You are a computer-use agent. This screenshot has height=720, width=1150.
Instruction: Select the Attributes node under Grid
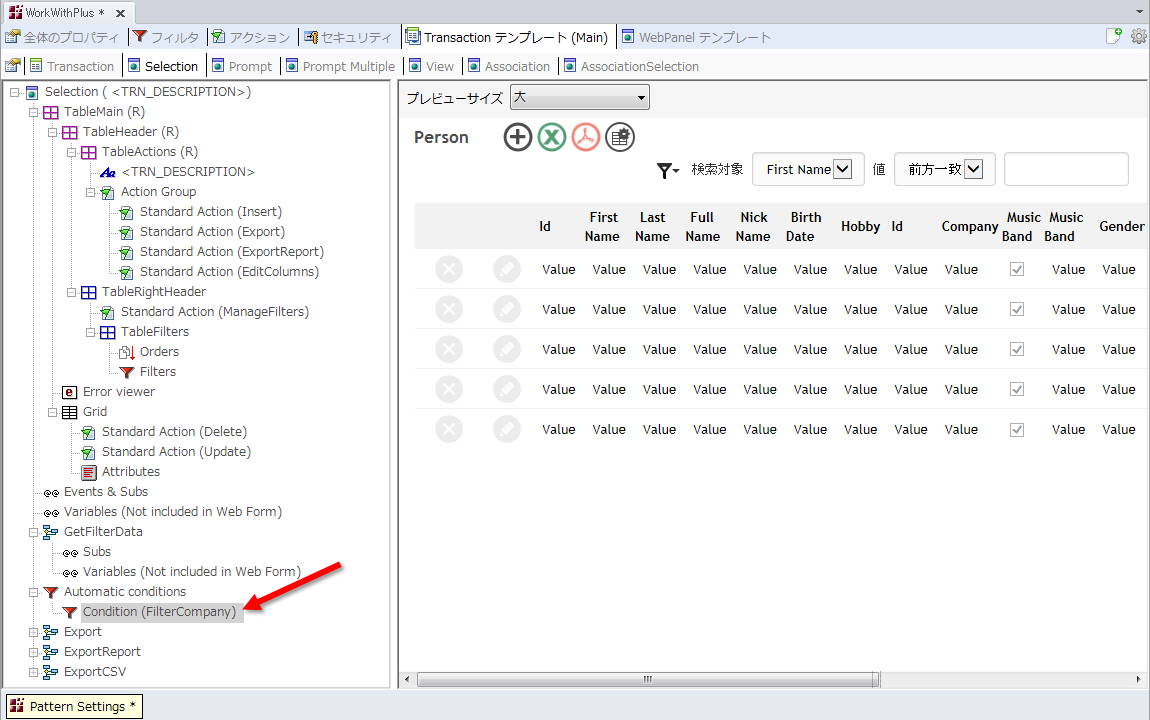pyautogui.click(x=130, y=472)
